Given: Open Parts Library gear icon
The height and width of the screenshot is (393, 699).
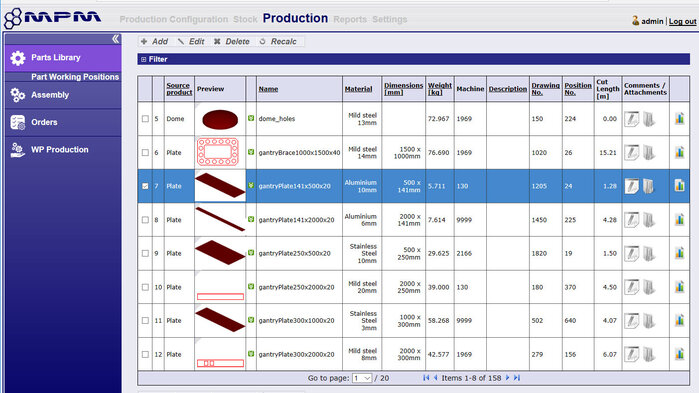Looking at the screenshot, I should tap(18, 58).
